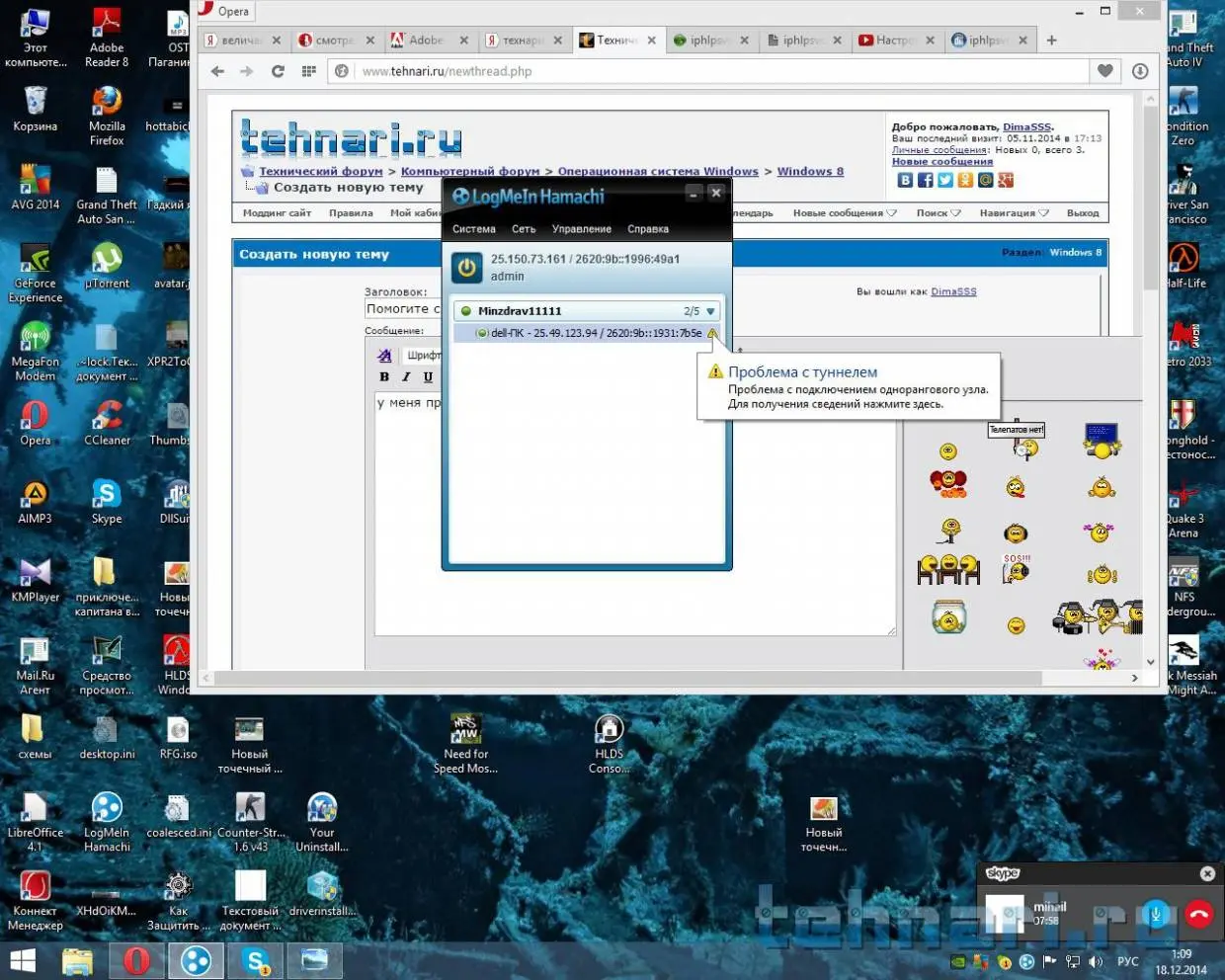Open CCleaner desktop icon
The height and width of the screenshot is (980, 1225).
107,422
